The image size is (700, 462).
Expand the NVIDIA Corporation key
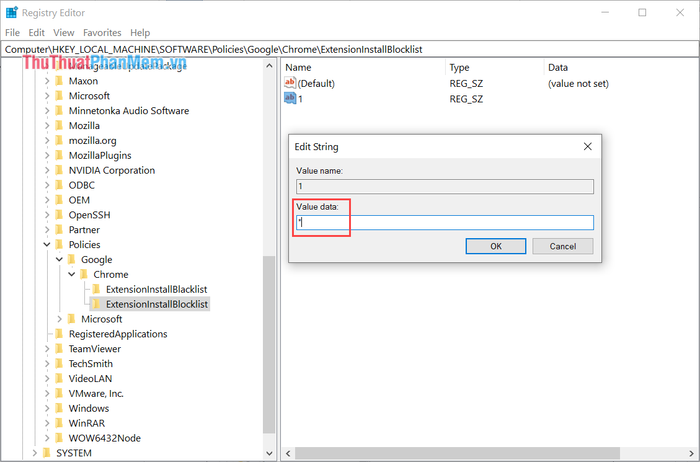click(x=47, y=171)
